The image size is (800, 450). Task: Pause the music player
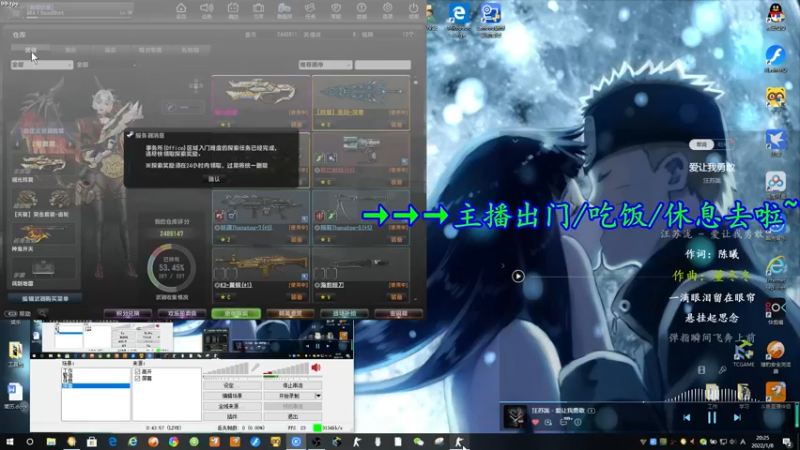click(712, 417)
